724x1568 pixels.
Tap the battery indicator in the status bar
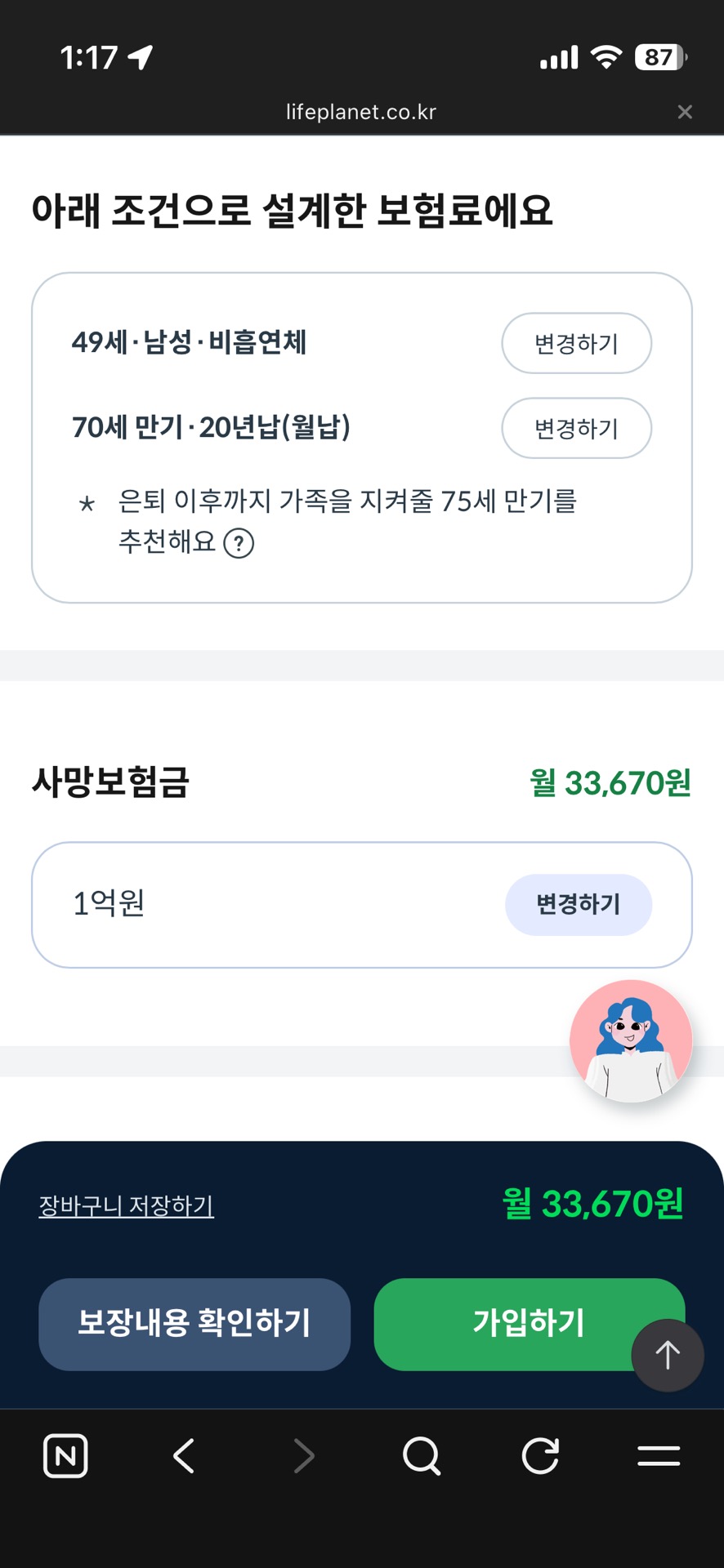(660, 57)
